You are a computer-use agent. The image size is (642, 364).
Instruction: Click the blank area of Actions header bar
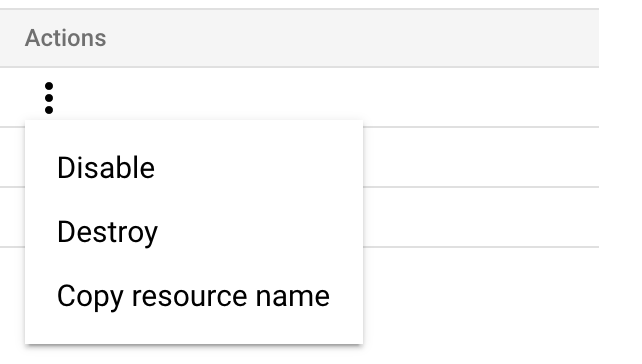click(x=352, y=38)
